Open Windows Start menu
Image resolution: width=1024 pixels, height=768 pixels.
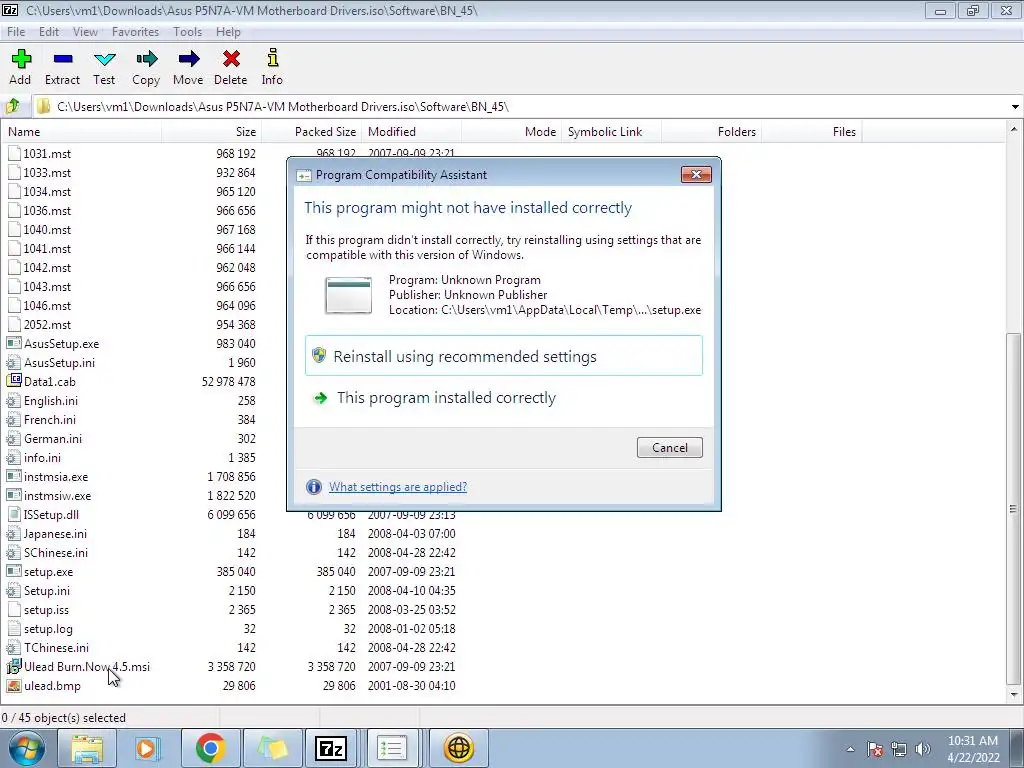click(x=27, y=748)
